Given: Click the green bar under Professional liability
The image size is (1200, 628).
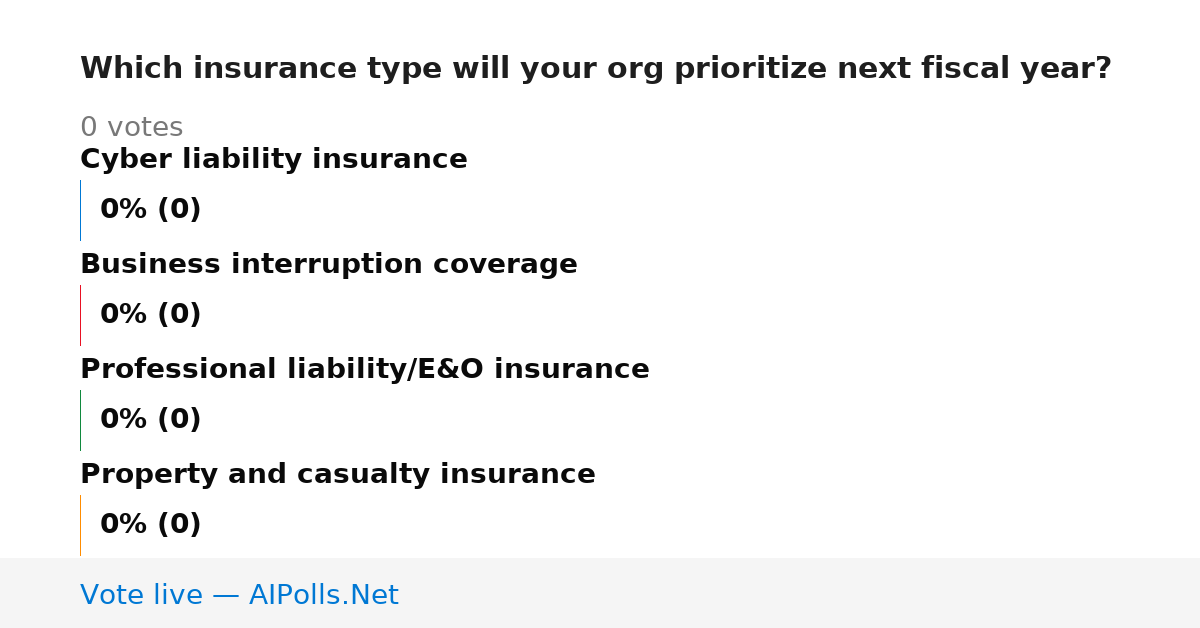Looking at the screenshot, I should 80,420.
